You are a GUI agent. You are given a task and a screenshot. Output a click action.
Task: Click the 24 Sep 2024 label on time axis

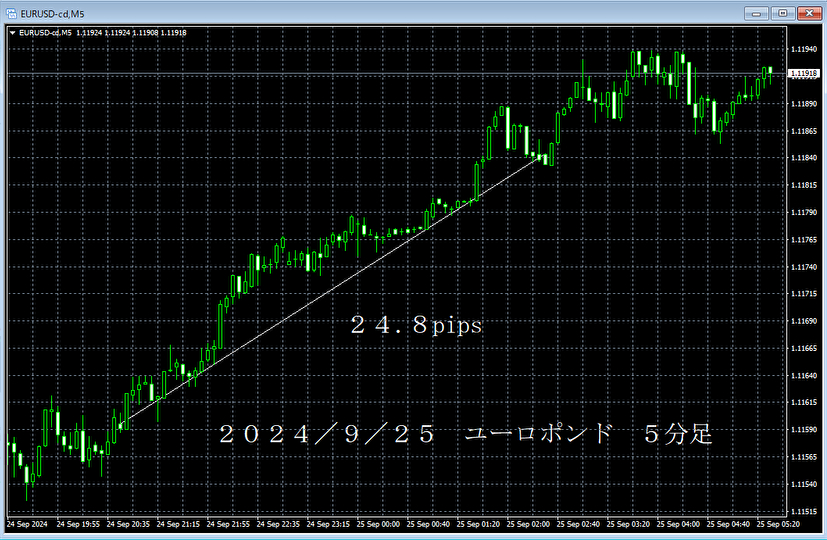point(28,524)
